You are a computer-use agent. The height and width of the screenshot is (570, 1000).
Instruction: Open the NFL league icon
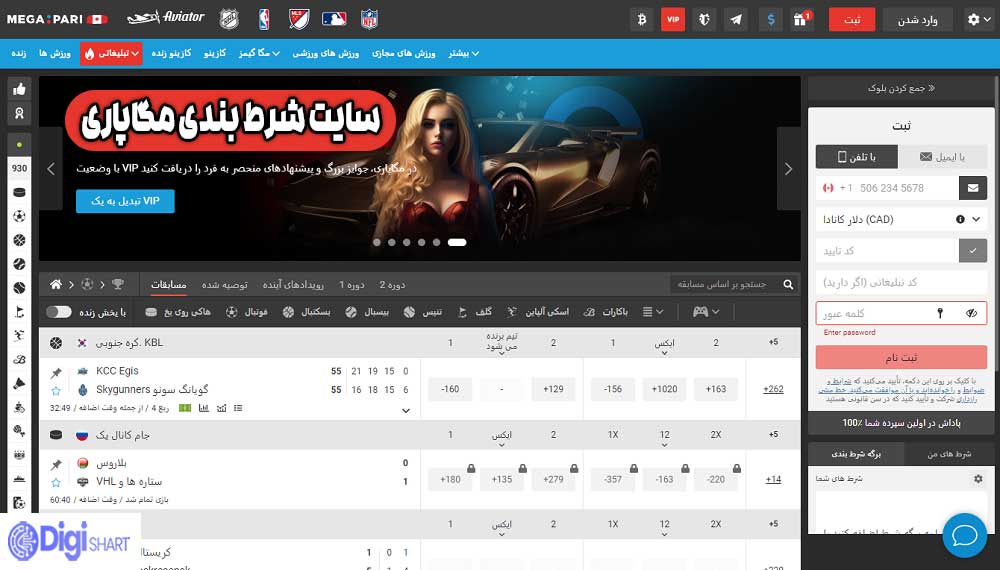pos(369,19)
